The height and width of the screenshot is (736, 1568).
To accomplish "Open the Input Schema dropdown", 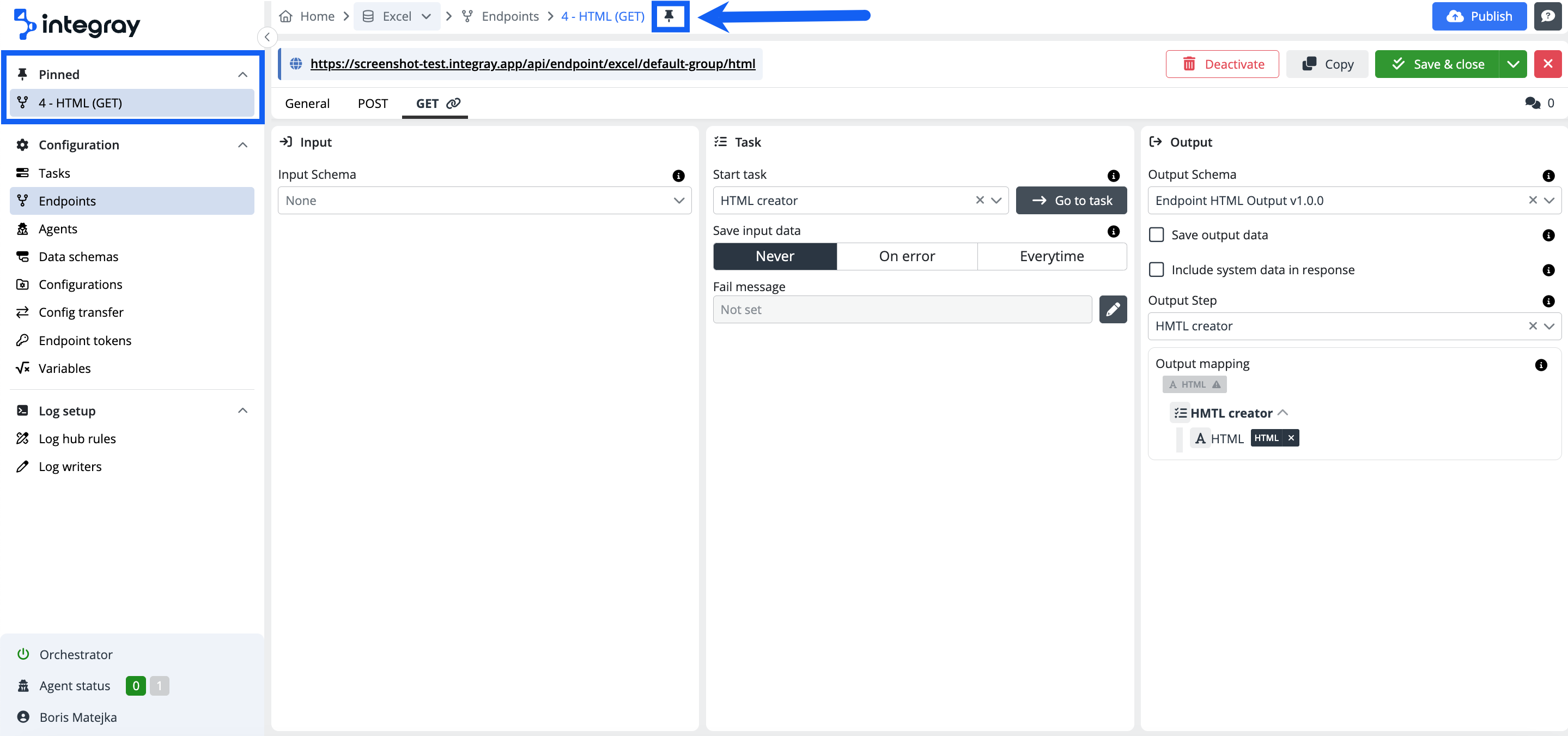I will click(x=484, y=201).
